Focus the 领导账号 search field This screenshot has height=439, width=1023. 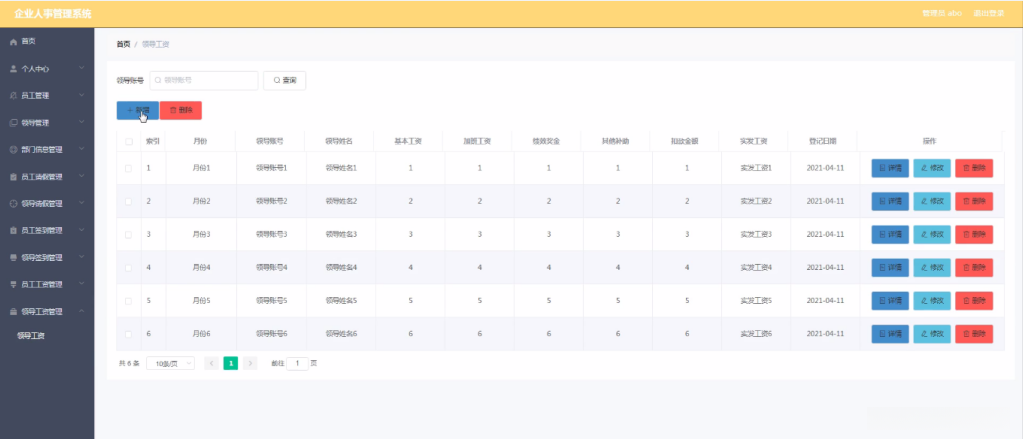pos(204,80)
